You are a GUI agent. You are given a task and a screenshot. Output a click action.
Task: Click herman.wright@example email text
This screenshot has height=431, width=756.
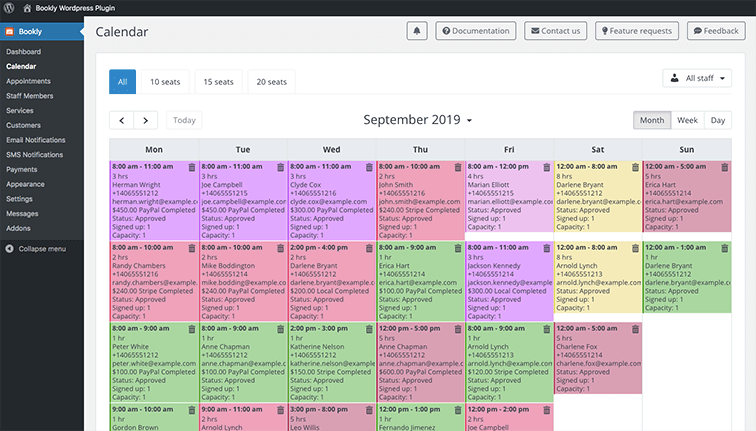point(155,202)
